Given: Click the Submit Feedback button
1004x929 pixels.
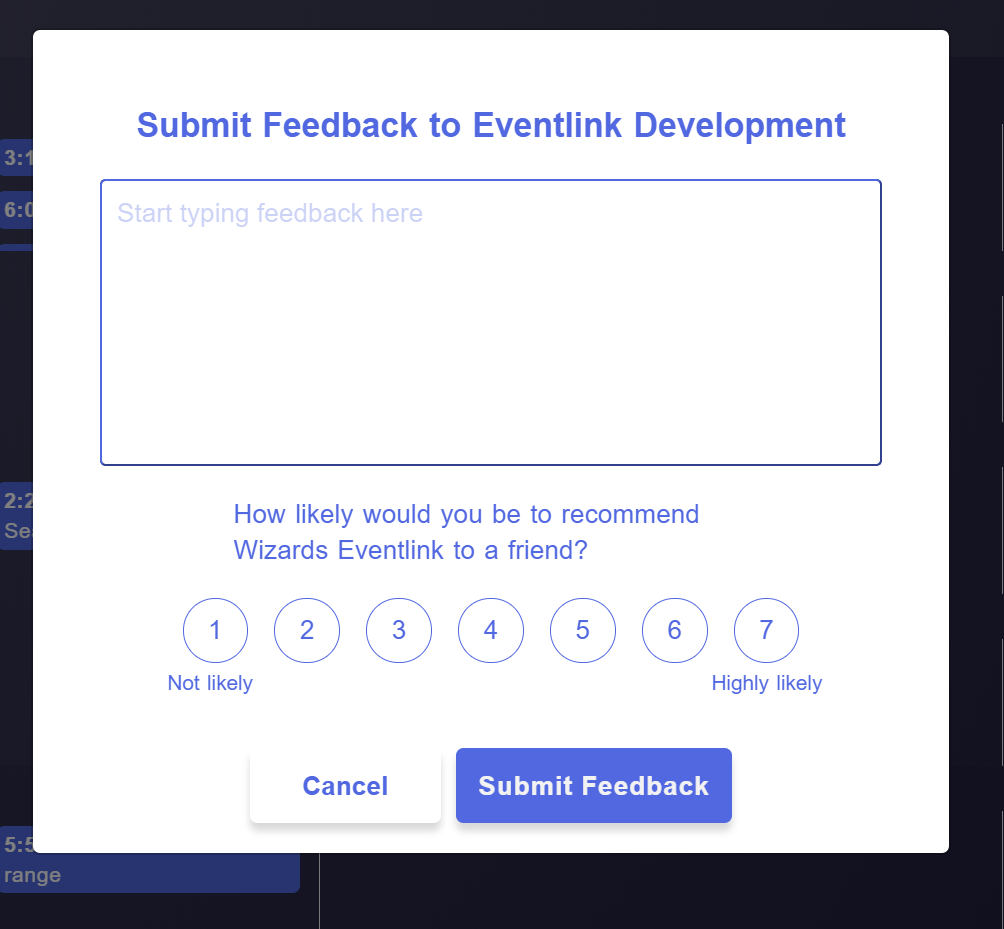Looking at the screenshot, I should pos(594,786).
